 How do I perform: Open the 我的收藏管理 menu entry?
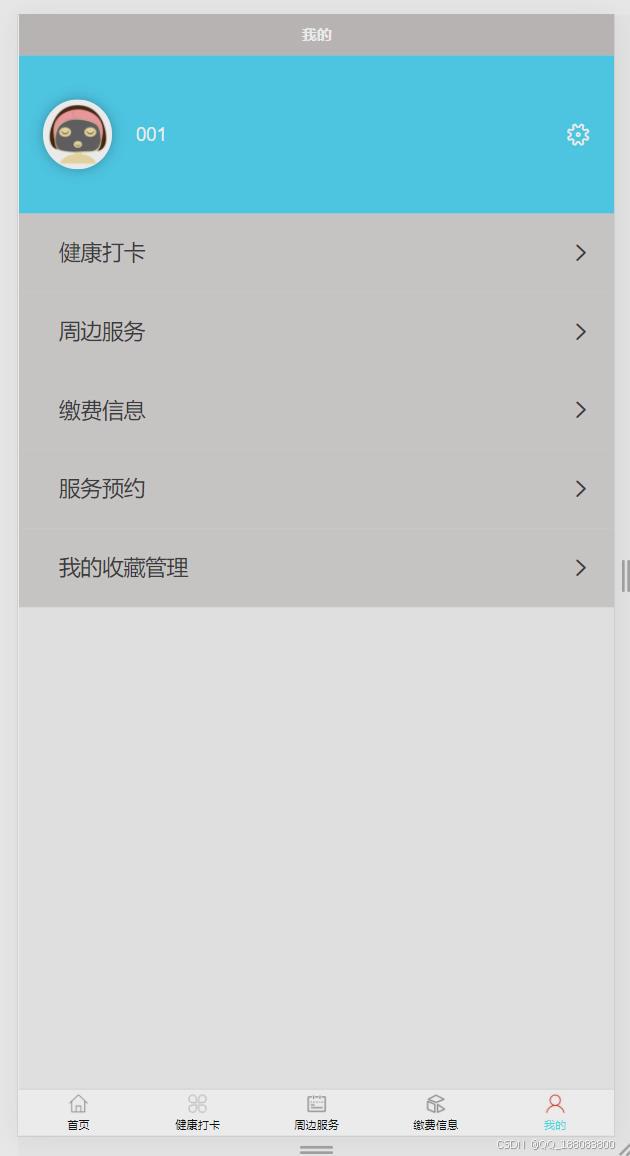point(316,568)
